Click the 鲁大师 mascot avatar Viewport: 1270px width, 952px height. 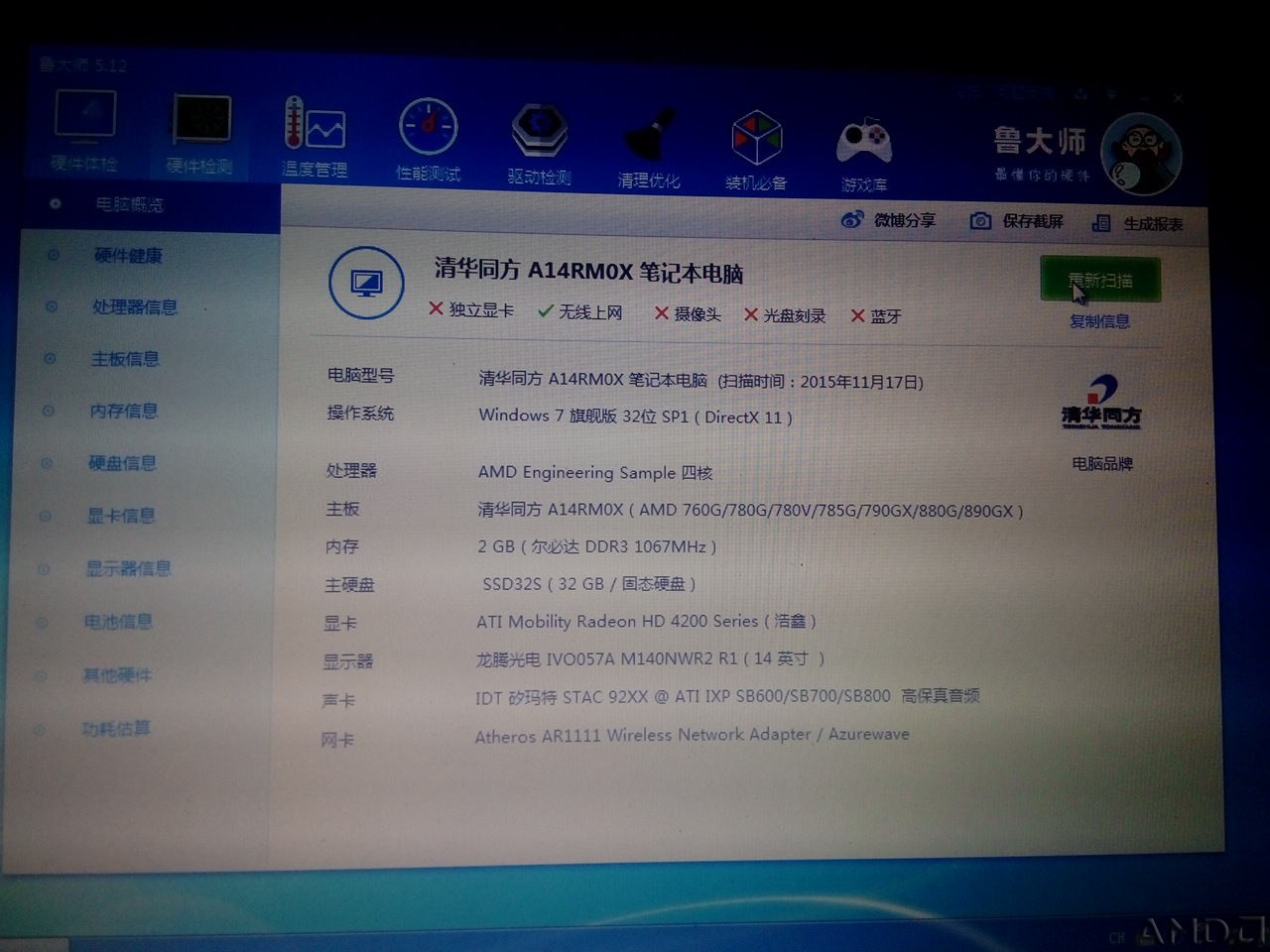coord(1140,155)
